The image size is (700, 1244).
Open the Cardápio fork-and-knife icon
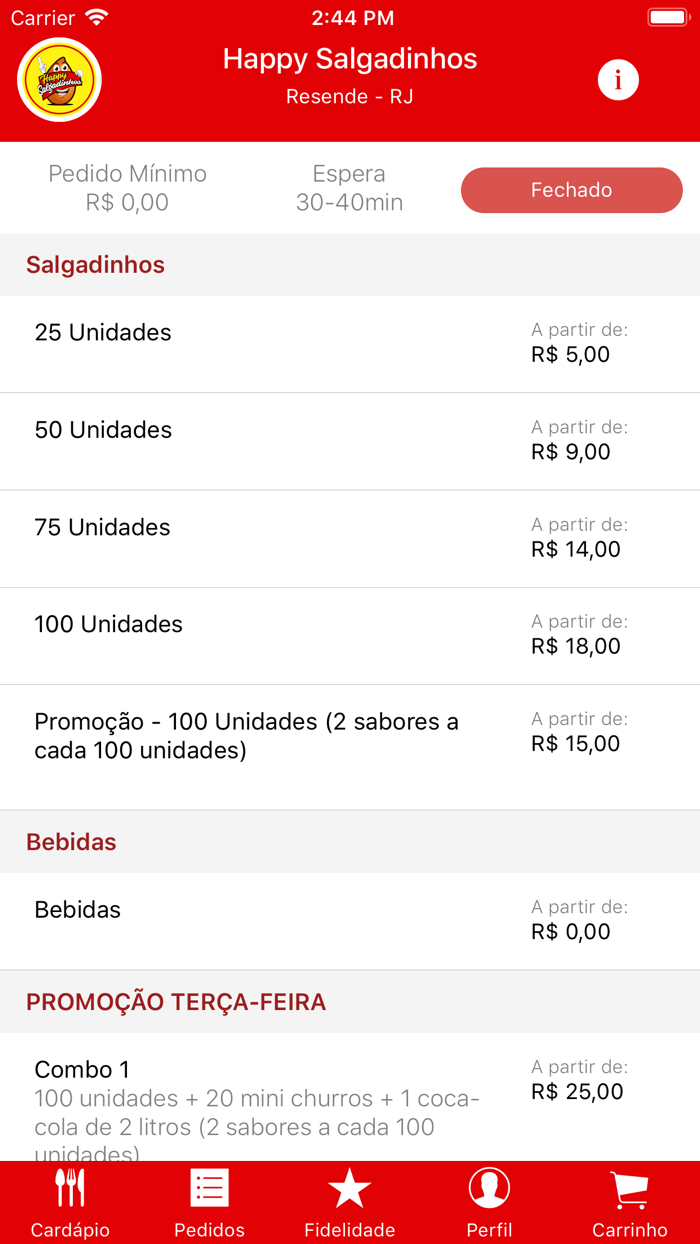[x=69, y=1186]
